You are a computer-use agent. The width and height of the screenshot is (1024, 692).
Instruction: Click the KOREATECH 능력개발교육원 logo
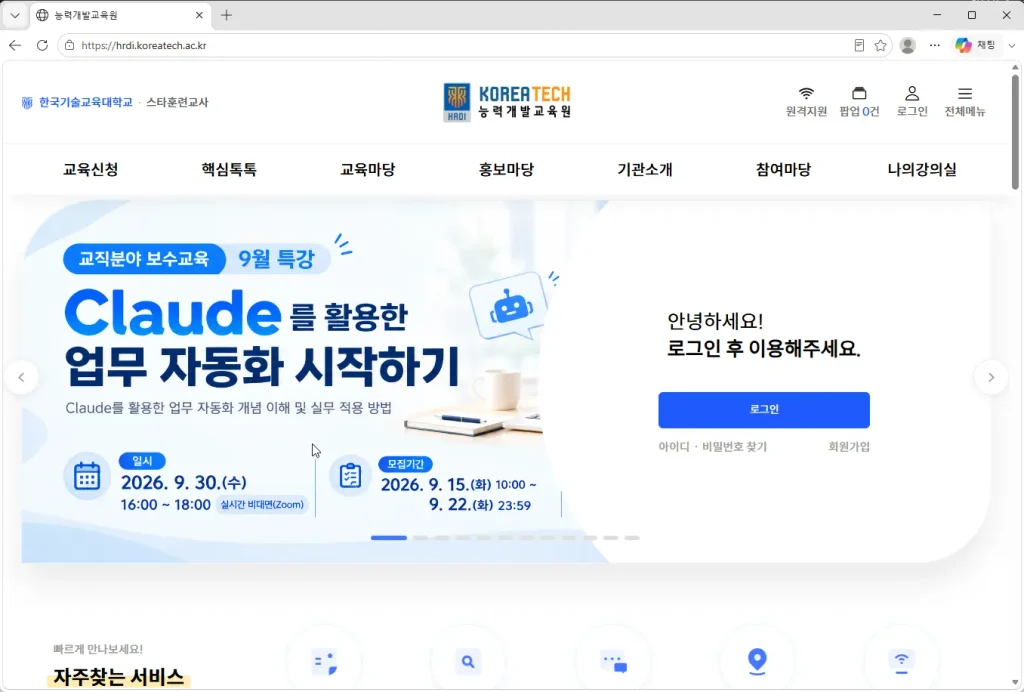[507, 102]
